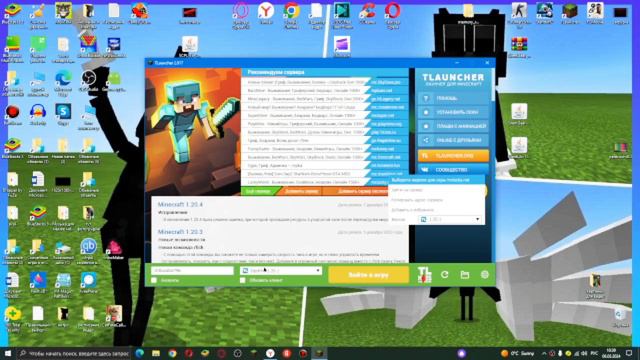Open the Minecraft 1.20.3 news heading
This screenshot has height=360, width=640.
[180, 231]
